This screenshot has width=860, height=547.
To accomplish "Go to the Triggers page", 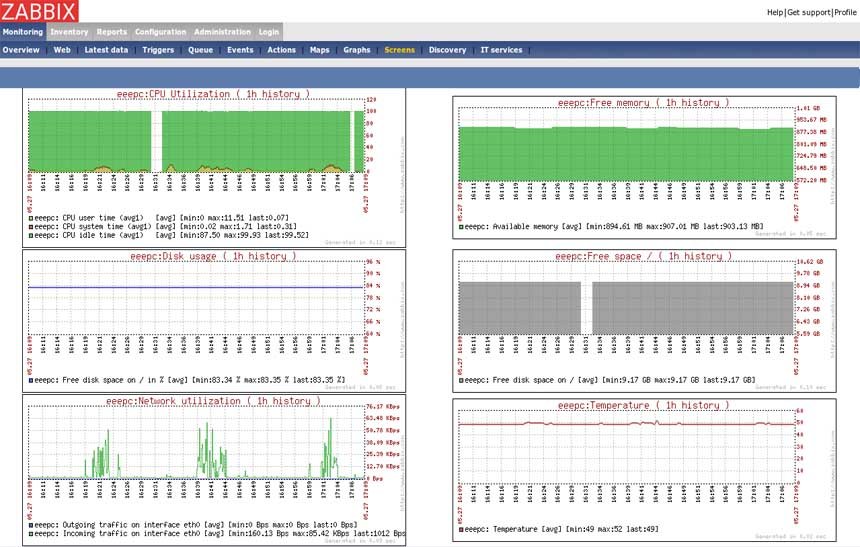I will [x=158, y=50].
